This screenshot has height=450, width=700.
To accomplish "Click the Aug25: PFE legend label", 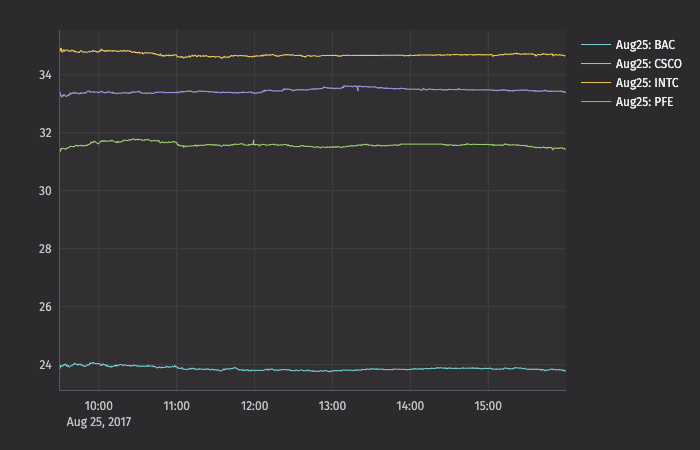I will click(645, 102).
